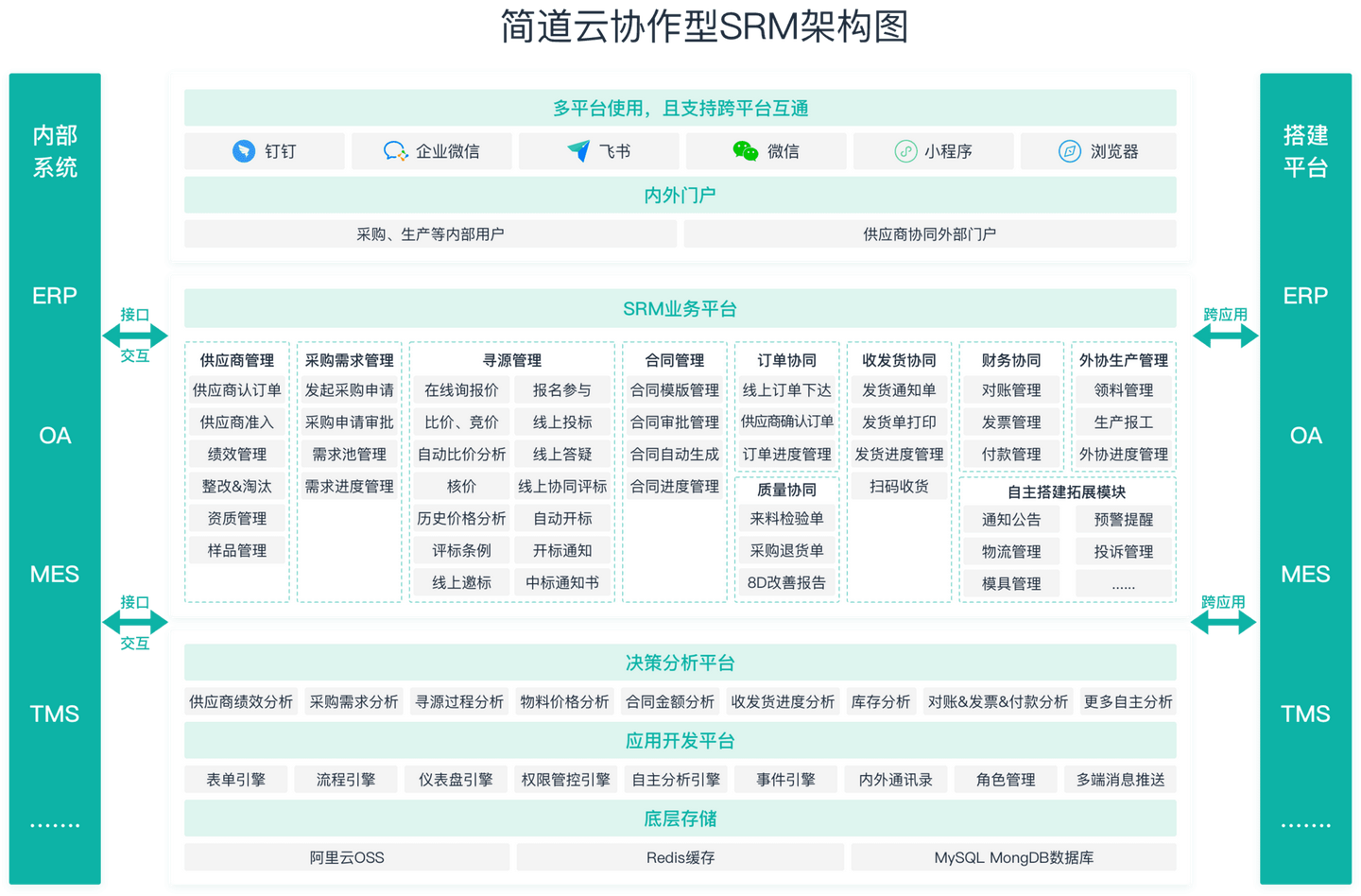Click 合同自动生成 item
Screen dimensions: 1361x896
(675, 455)
